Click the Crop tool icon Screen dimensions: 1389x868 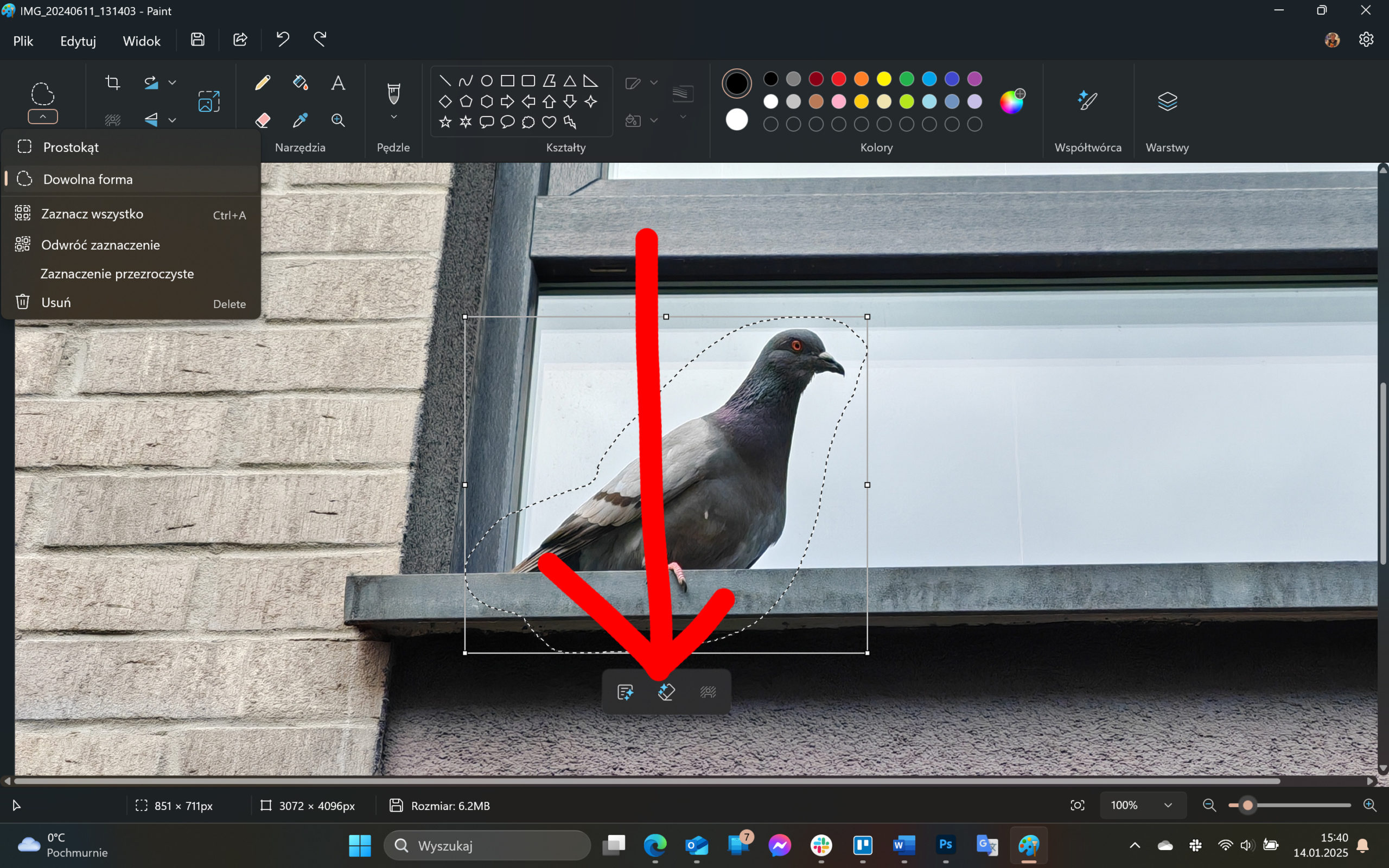[x=113, y=82]
